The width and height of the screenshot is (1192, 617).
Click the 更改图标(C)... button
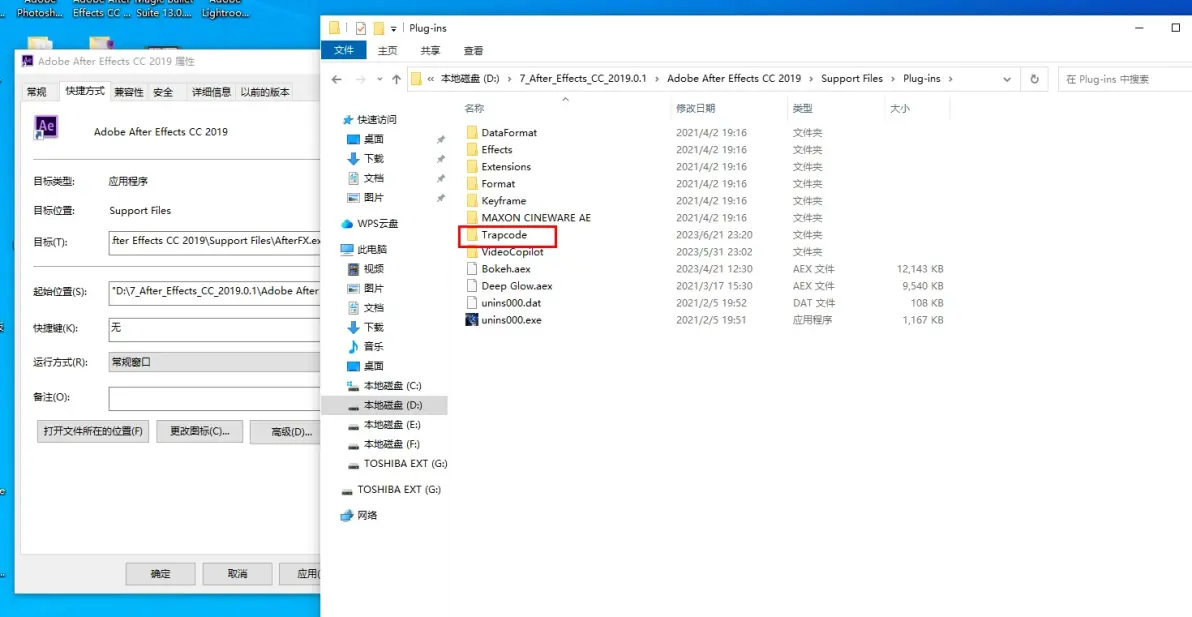click(x=199, y=432)
